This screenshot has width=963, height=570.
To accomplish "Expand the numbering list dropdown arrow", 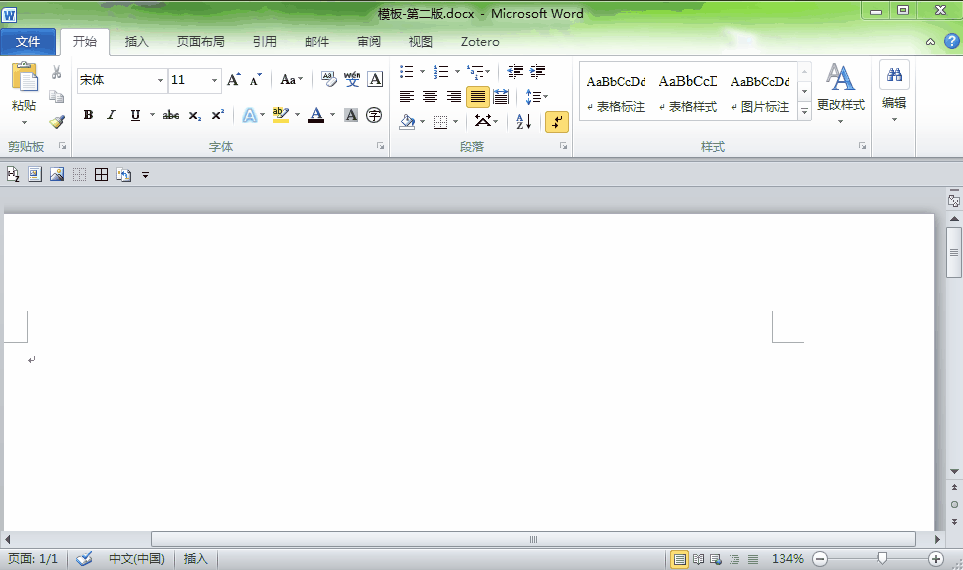I will coord(457,72).
